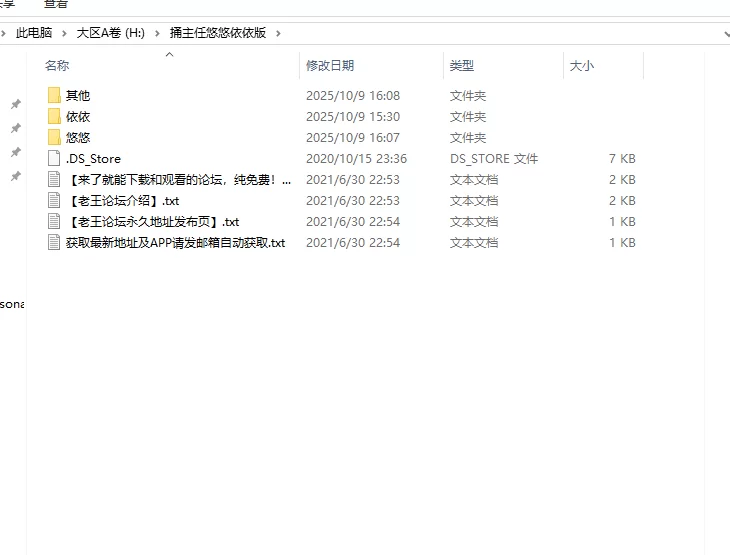The image size is (730, 555).
Task: Click the DS_STORE 文件 type cell
Action: click(494, 158)
